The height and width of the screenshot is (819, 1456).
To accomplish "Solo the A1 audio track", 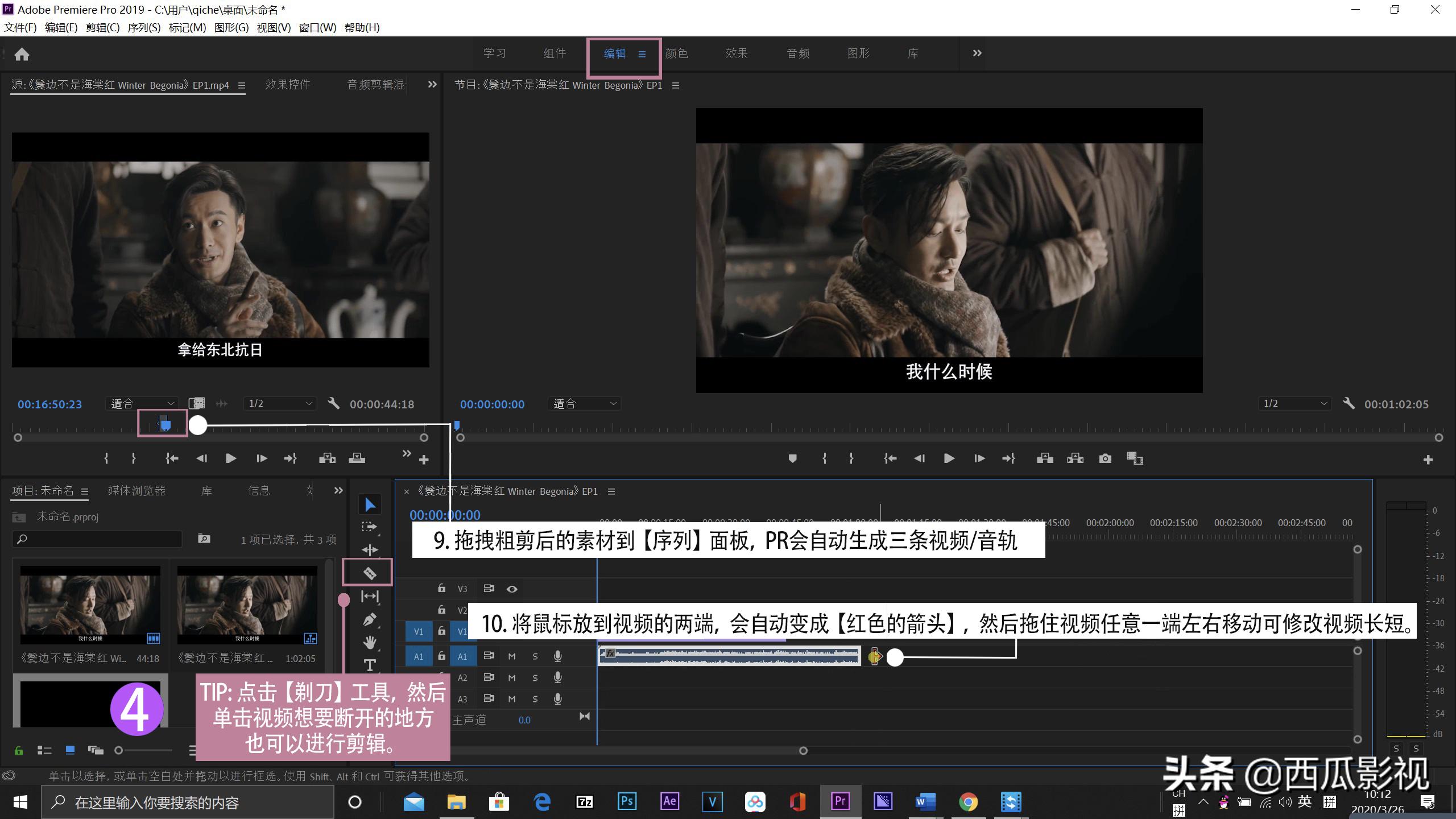I will 534,656.
